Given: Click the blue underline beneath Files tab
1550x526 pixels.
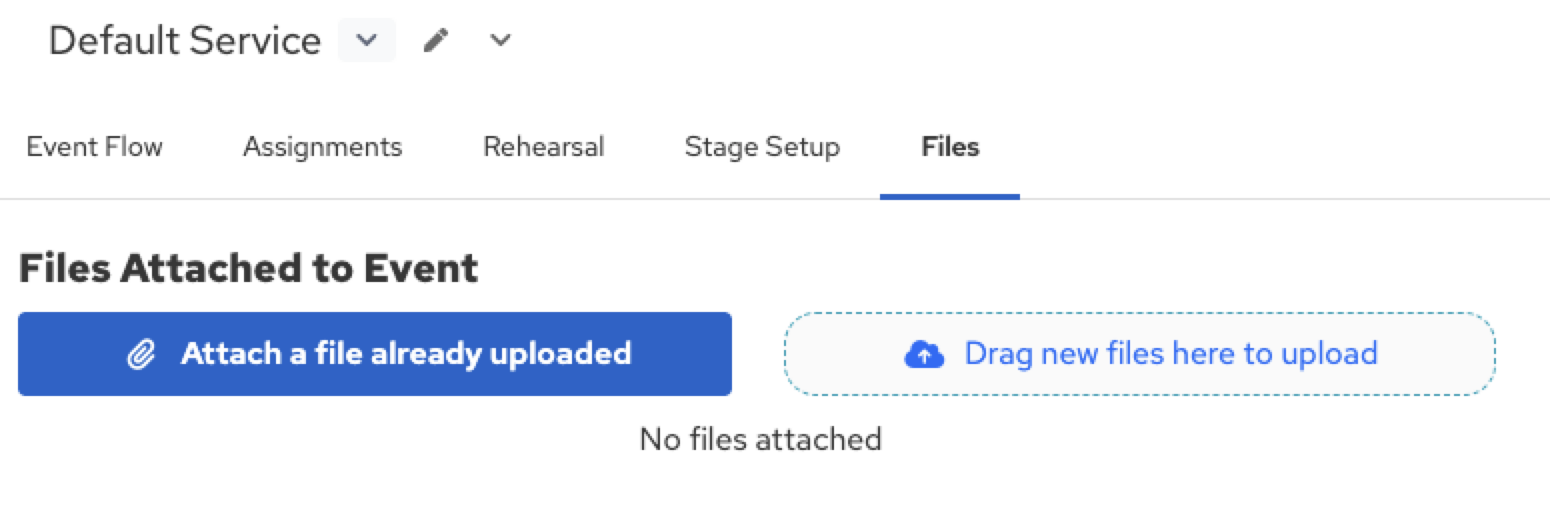Looking at the screenshot, I should point(950,196).
